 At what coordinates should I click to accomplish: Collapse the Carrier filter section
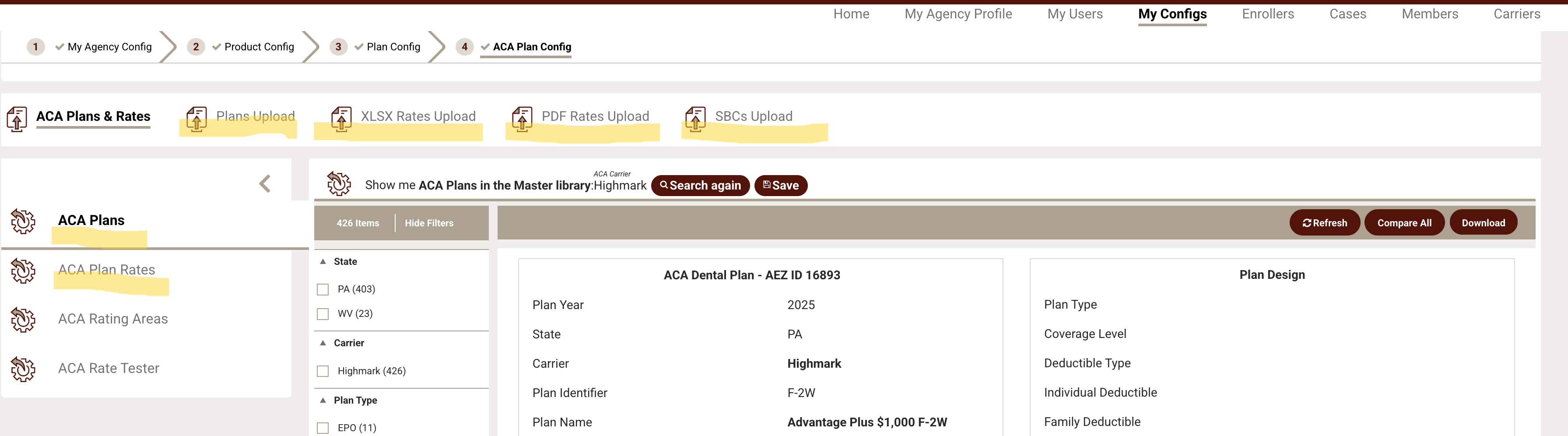(x=323, y=343)
